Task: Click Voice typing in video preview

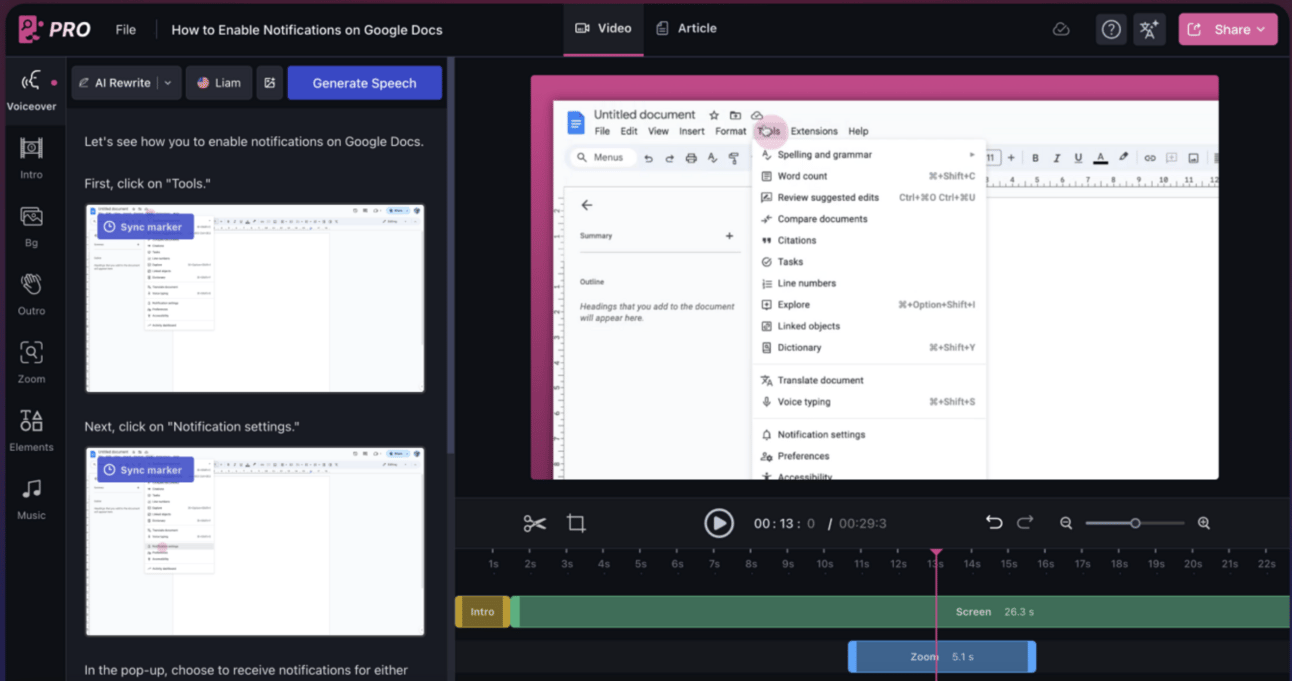Action: click(x=804, y=402)
